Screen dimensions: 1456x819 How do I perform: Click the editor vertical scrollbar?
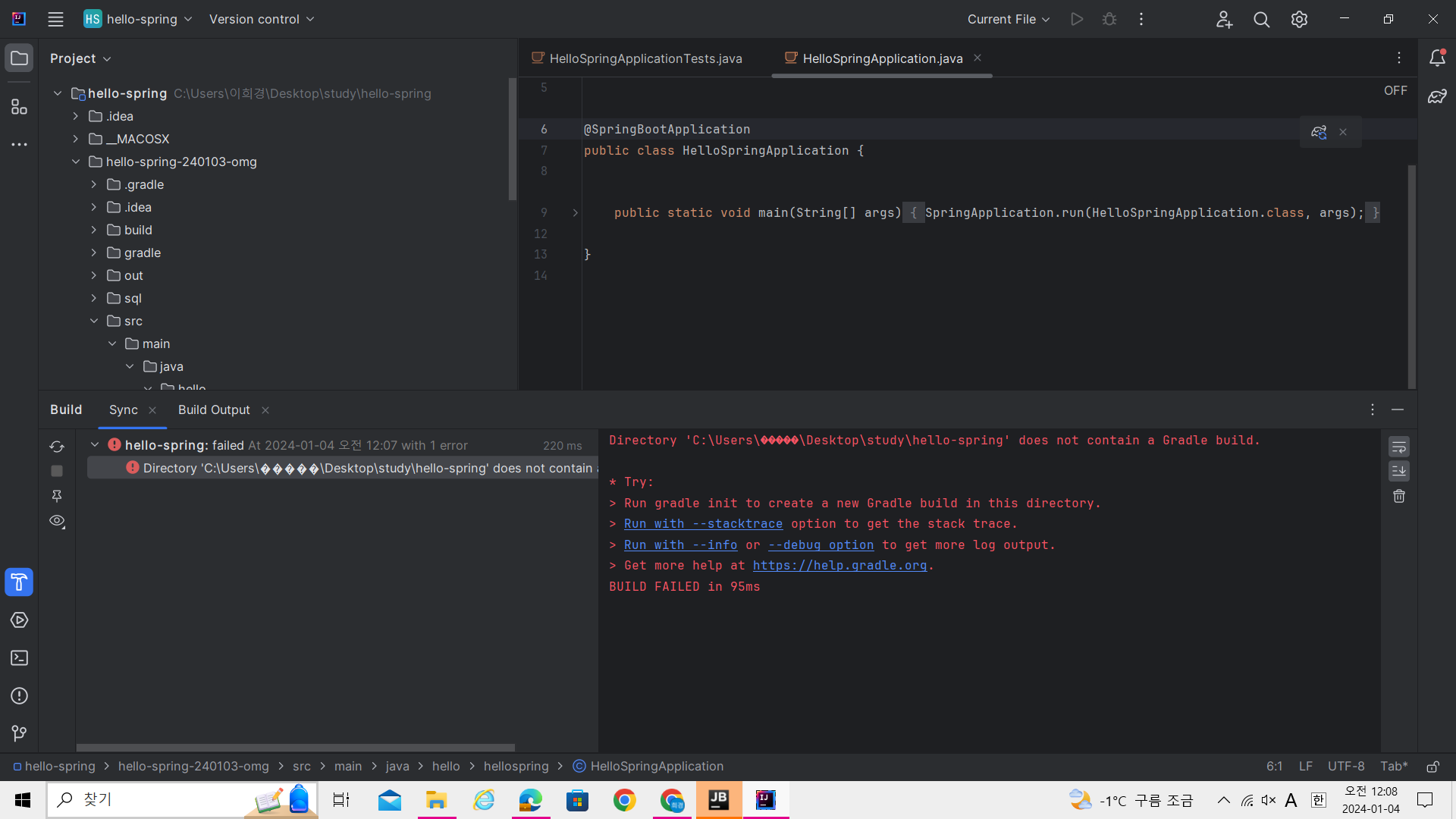click(x=1412, y=277)
